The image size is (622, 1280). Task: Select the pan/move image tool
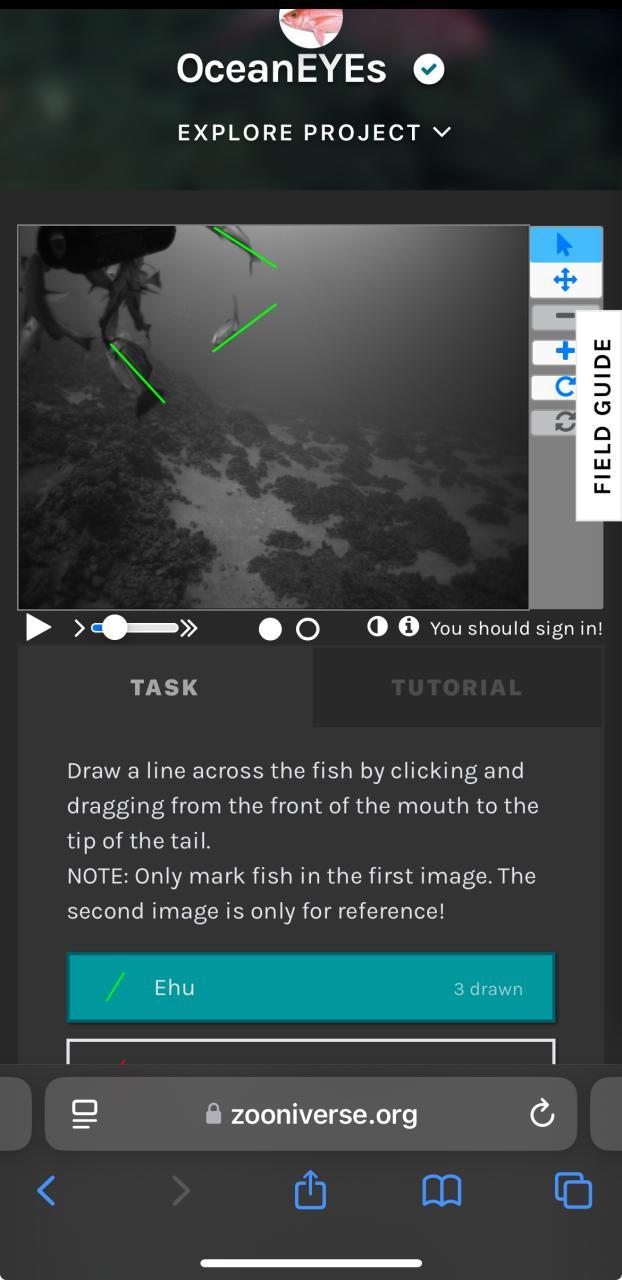(565, 280)
